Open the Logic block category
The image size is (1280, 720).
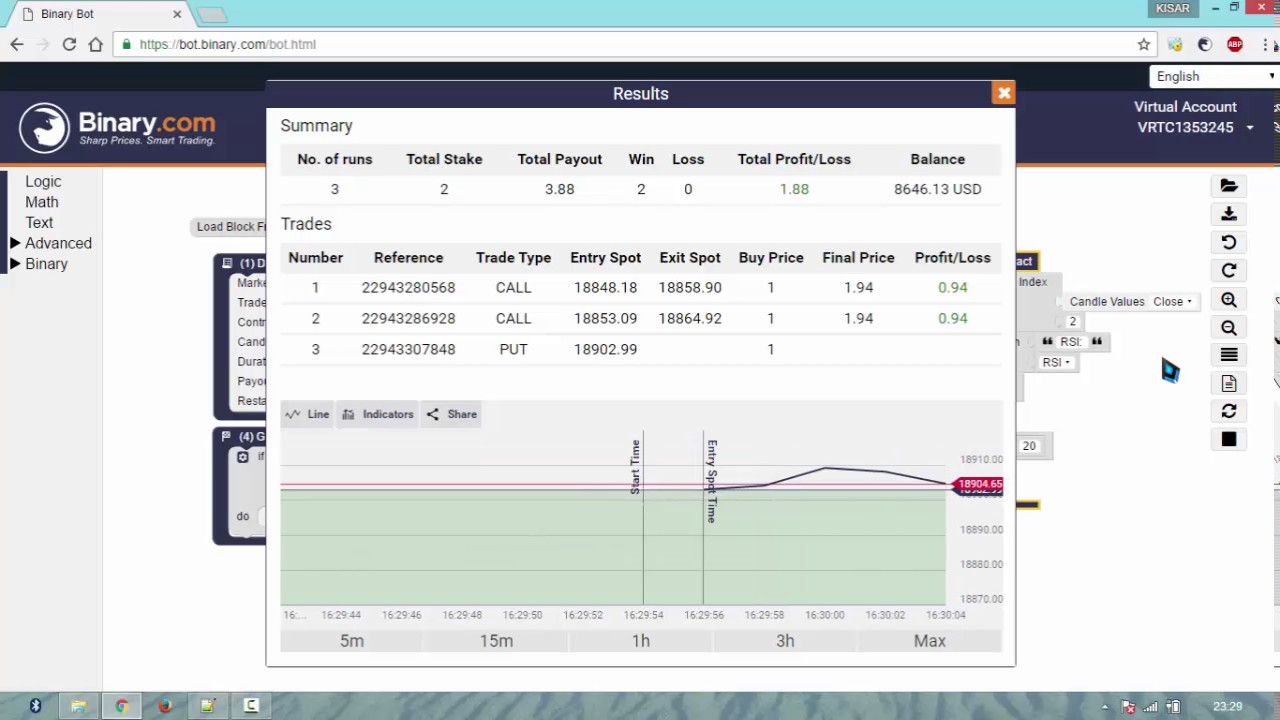(x=43, y=181)
